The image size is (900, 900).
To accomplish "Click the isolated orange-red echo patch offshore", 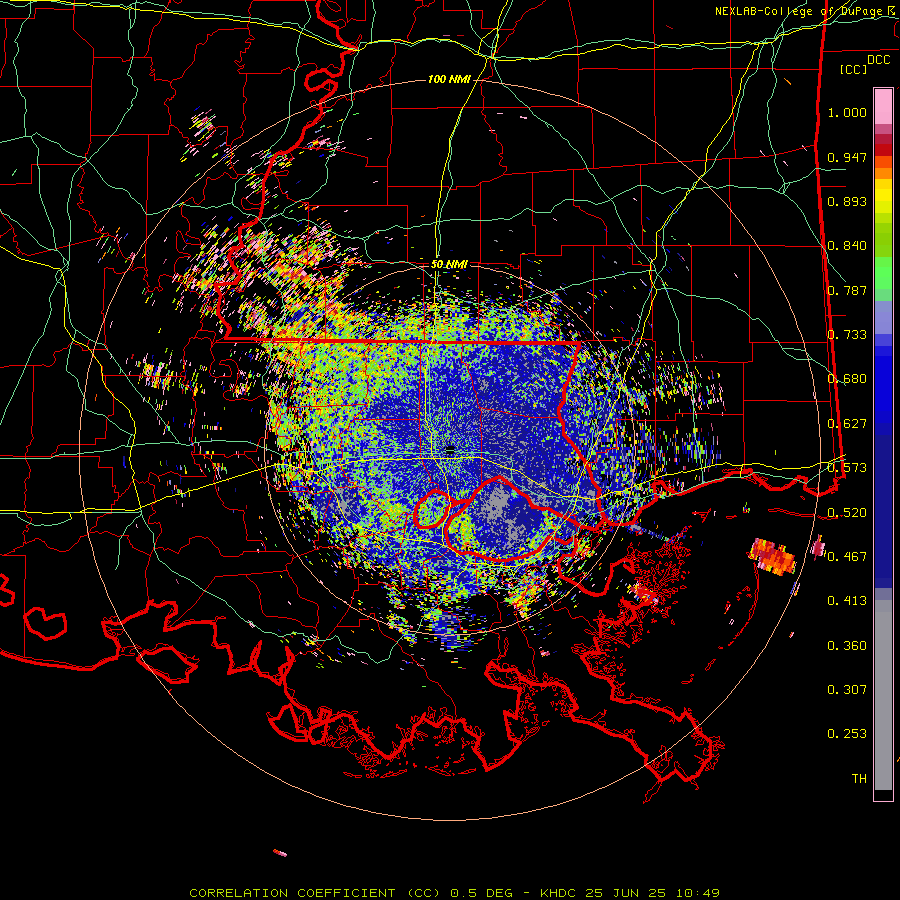I will (x=772, y=556).
